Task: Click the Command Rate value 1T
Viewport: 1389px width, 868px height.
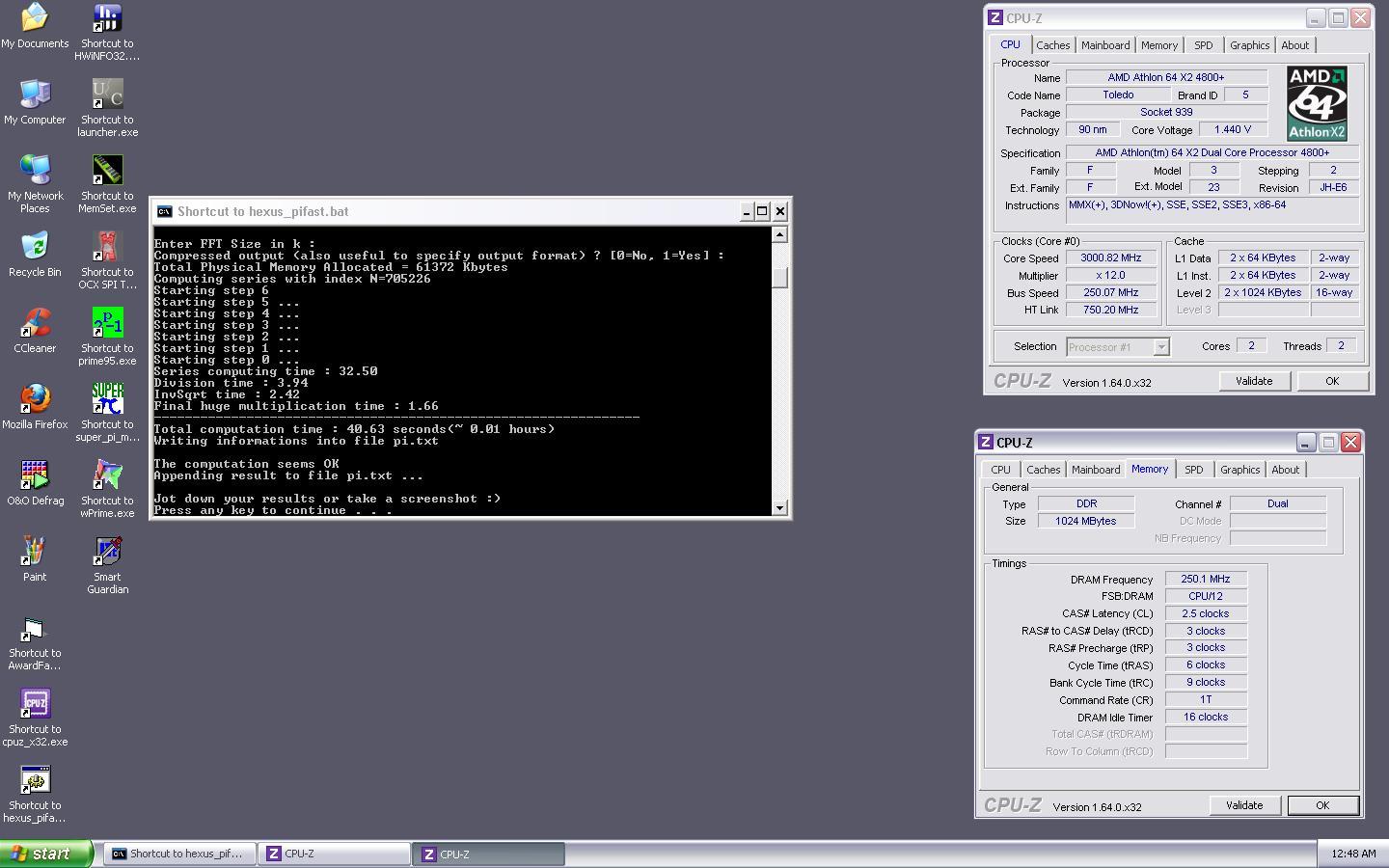Action: pos(1206,699)
